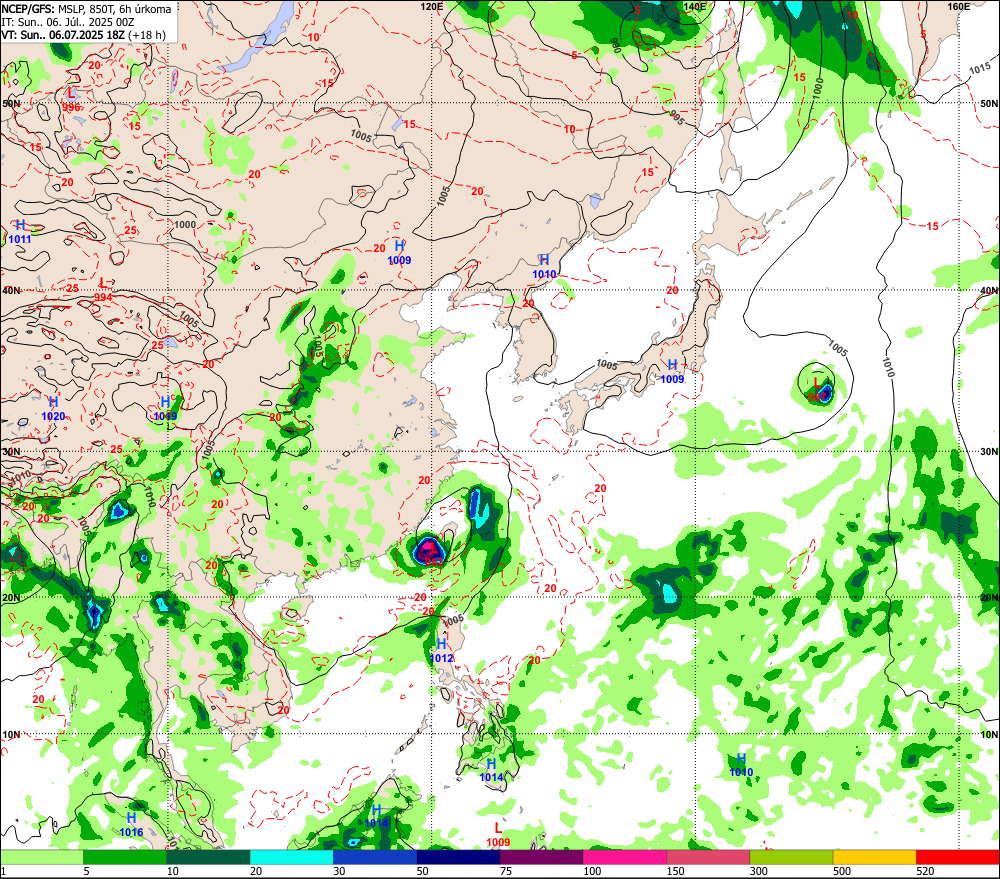
Task: Select the olive 300–500 mm legend swatch
Action: tap(791, 857)
